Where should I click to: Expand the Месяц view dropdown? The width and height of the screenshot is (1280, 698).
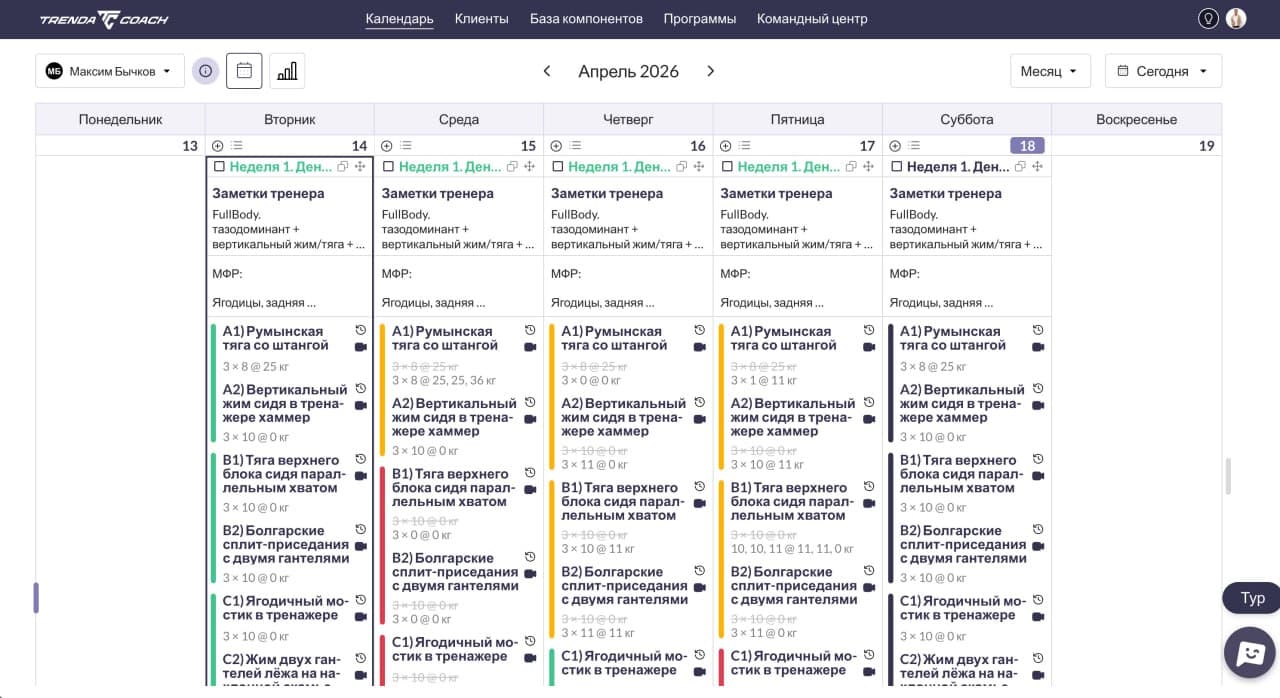click(1049, 71)
